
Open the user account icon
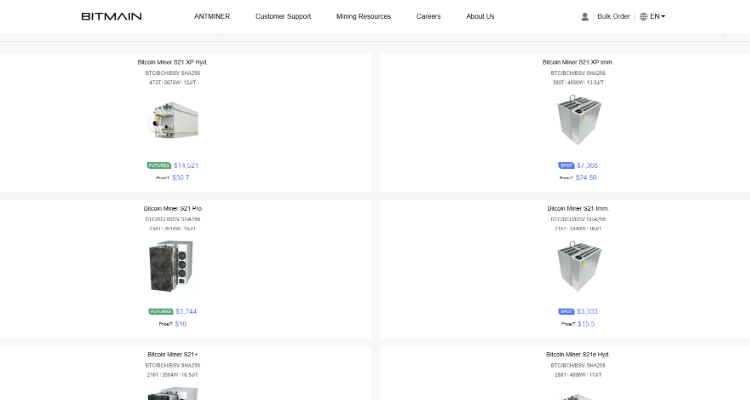point(585,17)
